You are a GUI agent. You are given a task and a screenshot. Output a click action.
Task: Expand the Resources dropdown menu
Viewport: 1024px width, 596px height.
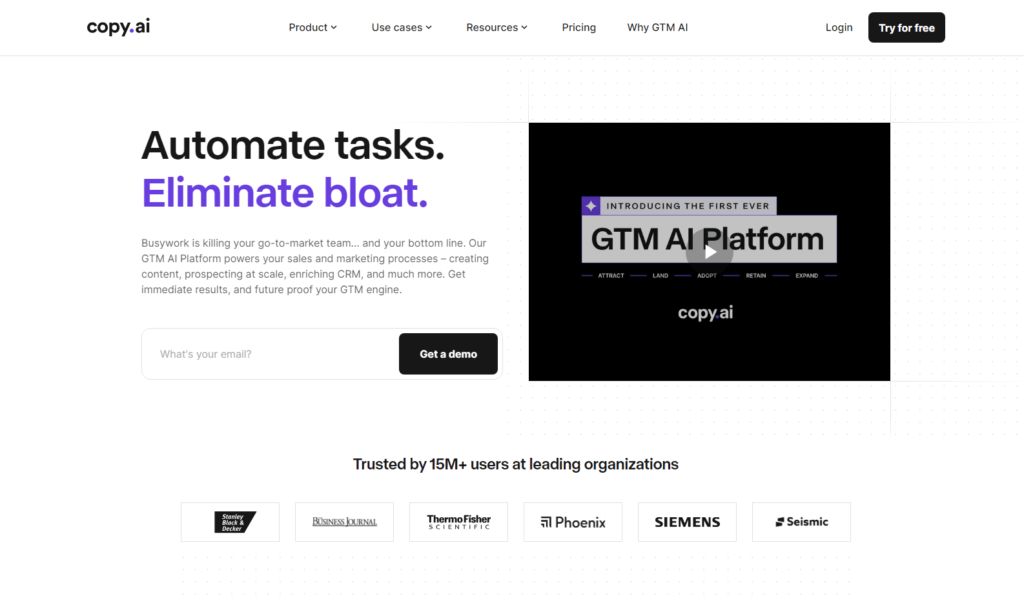pyautogui.click(x=496, y=27)
